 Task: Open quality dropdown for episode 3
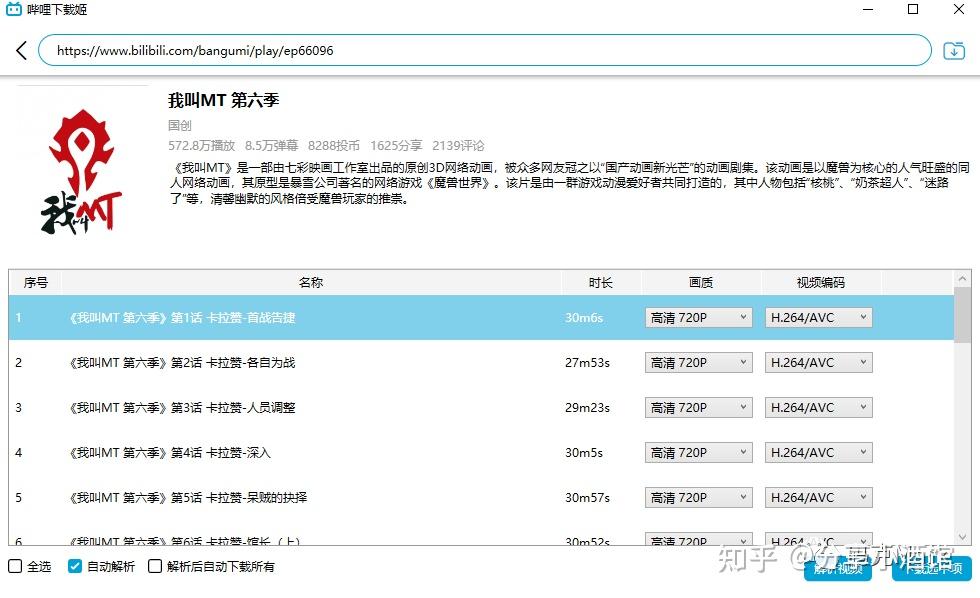tap(698, 407)
